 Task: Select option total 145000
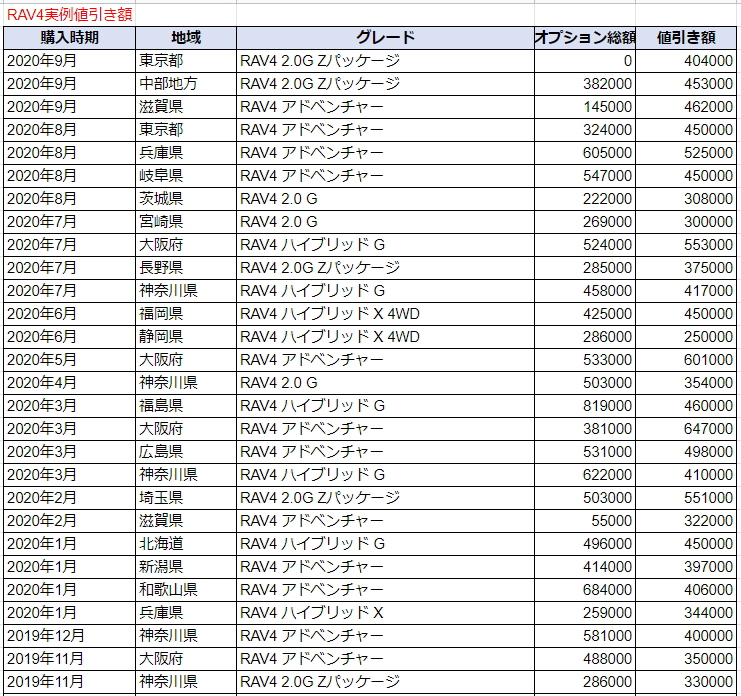(585, 107)
